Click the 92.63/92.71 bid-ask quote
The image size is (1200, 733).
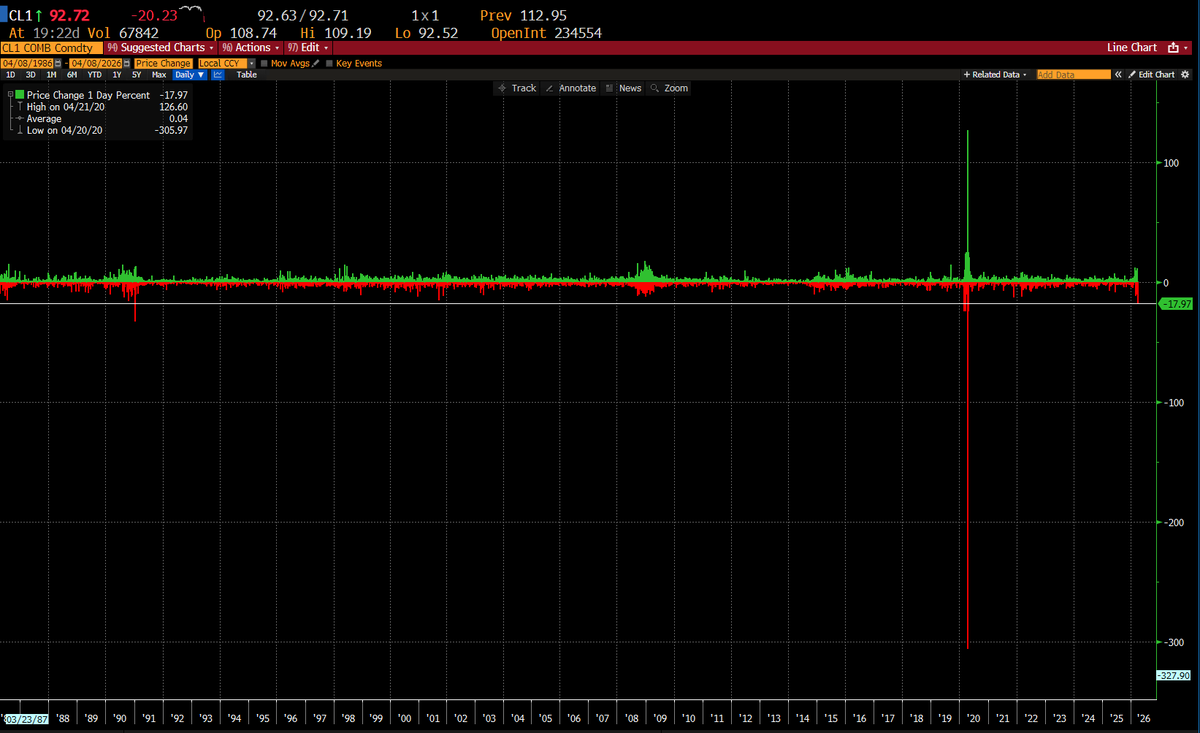(x=301, y=15)
